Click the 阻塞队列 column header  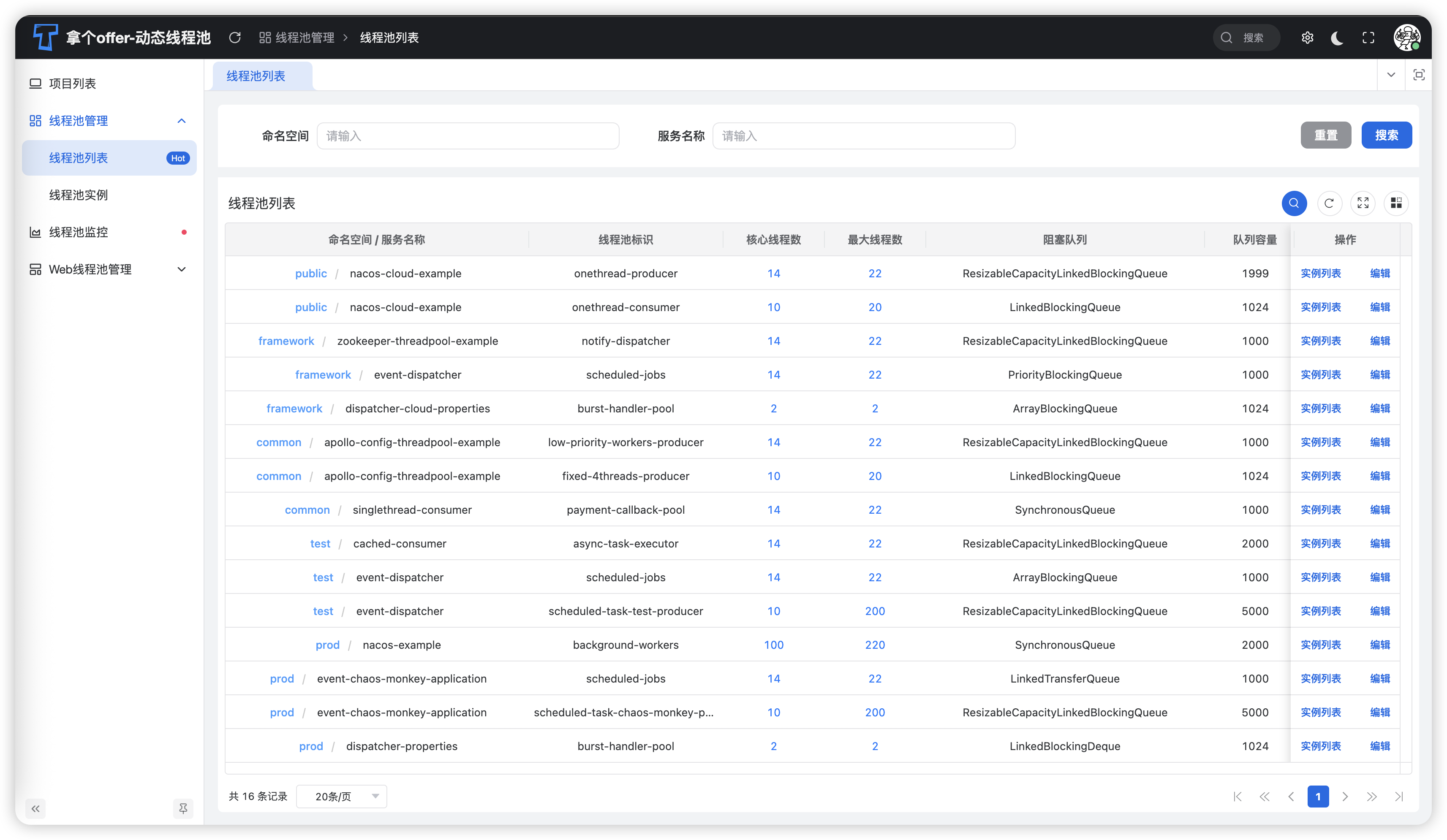coord(1065,239)
